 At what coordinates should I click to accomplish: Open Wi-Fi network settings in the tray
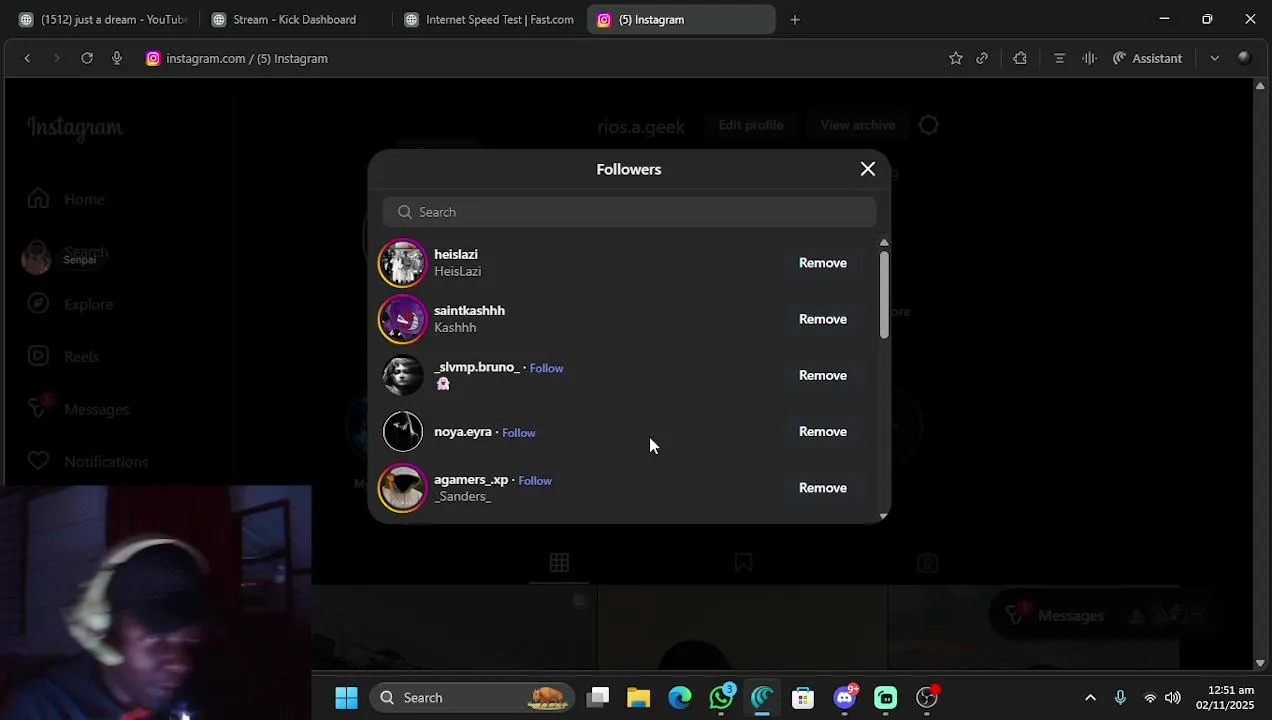[x=1150, y=697]
